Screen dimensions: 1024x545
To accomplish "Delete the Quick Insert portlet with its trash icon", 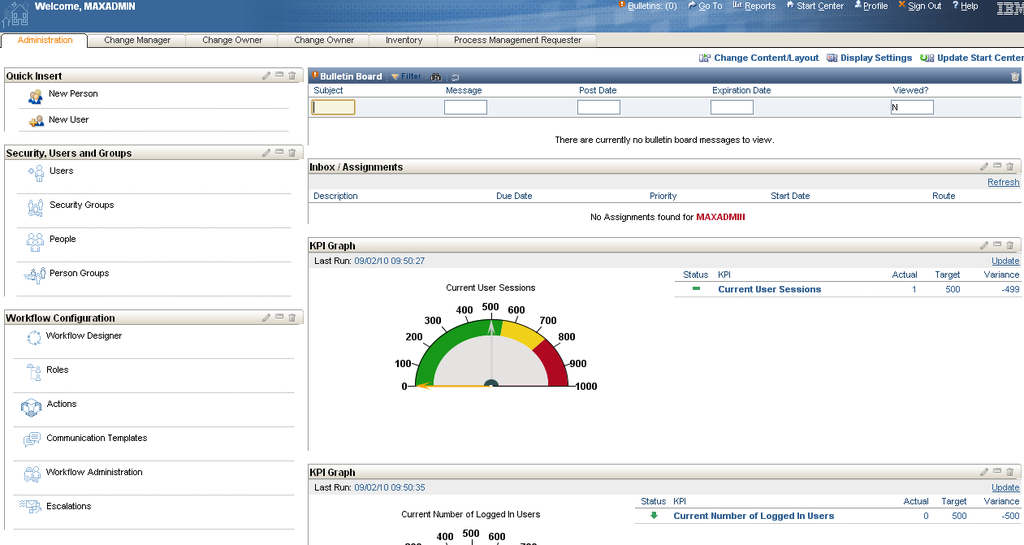I will click(x=292, y=76).
